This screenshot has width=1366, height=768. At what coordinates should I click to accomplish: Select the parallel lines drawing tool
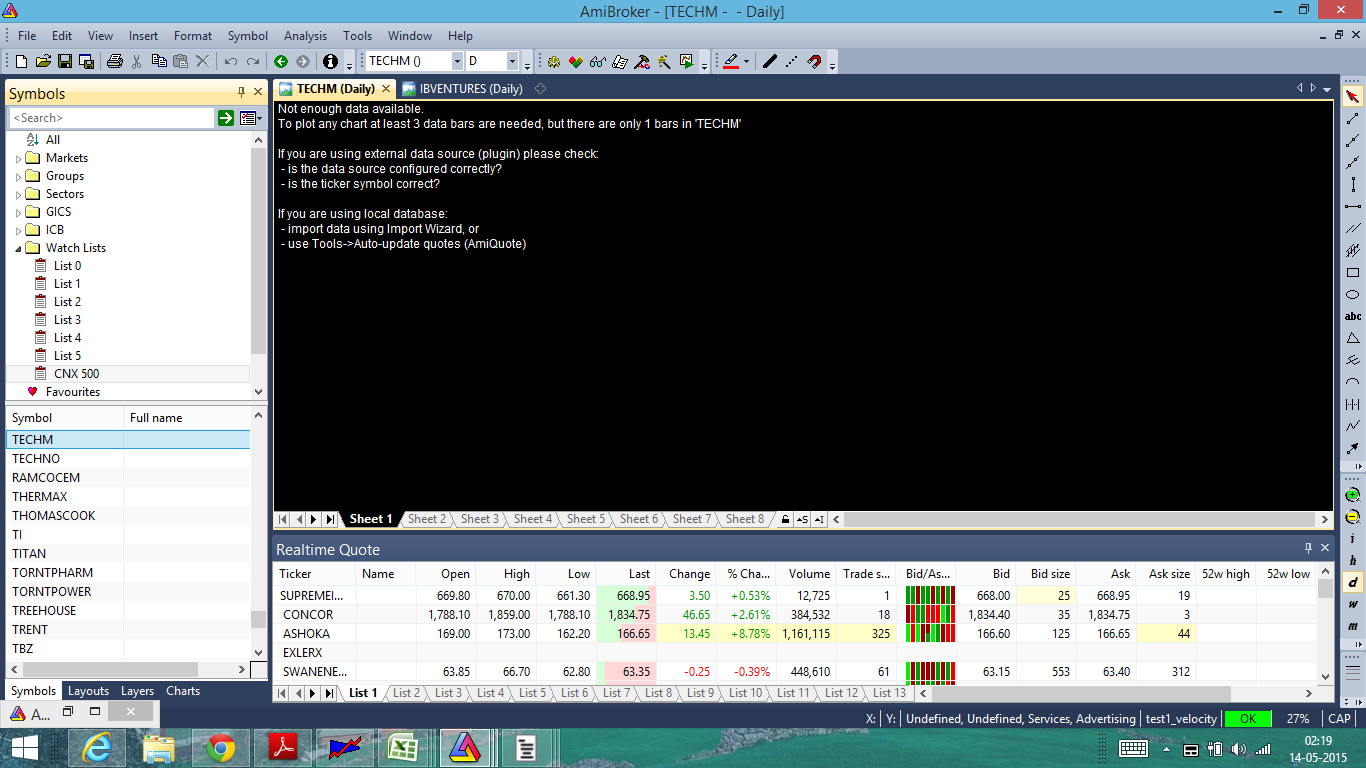(x=1353, y=229)
